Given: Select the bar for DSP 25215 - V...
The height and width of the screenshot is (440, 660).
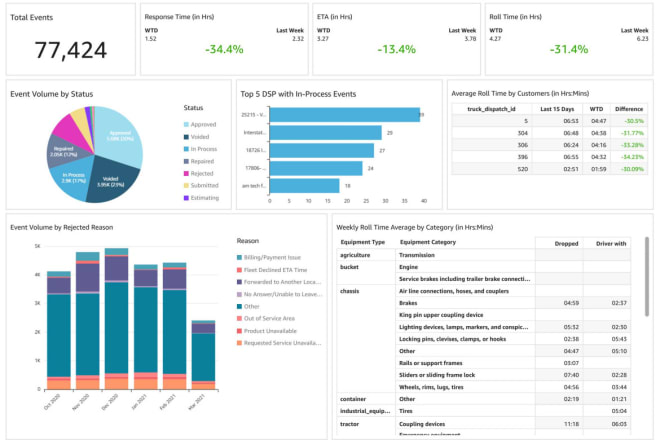Looking at the screenshot, I should [345, 115].
